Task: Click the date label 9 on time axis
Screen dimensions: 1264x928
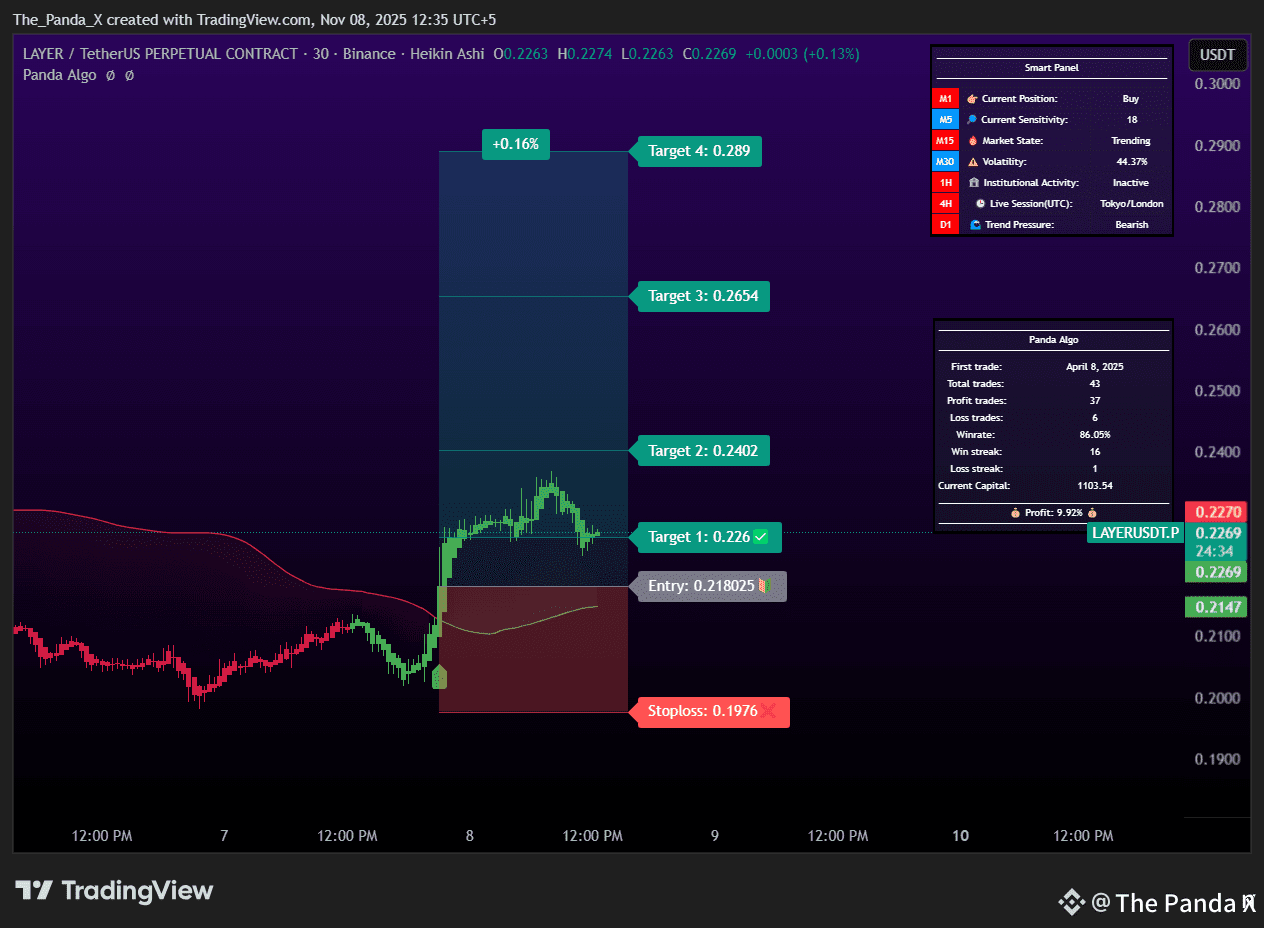Action: tap(714, 836)
